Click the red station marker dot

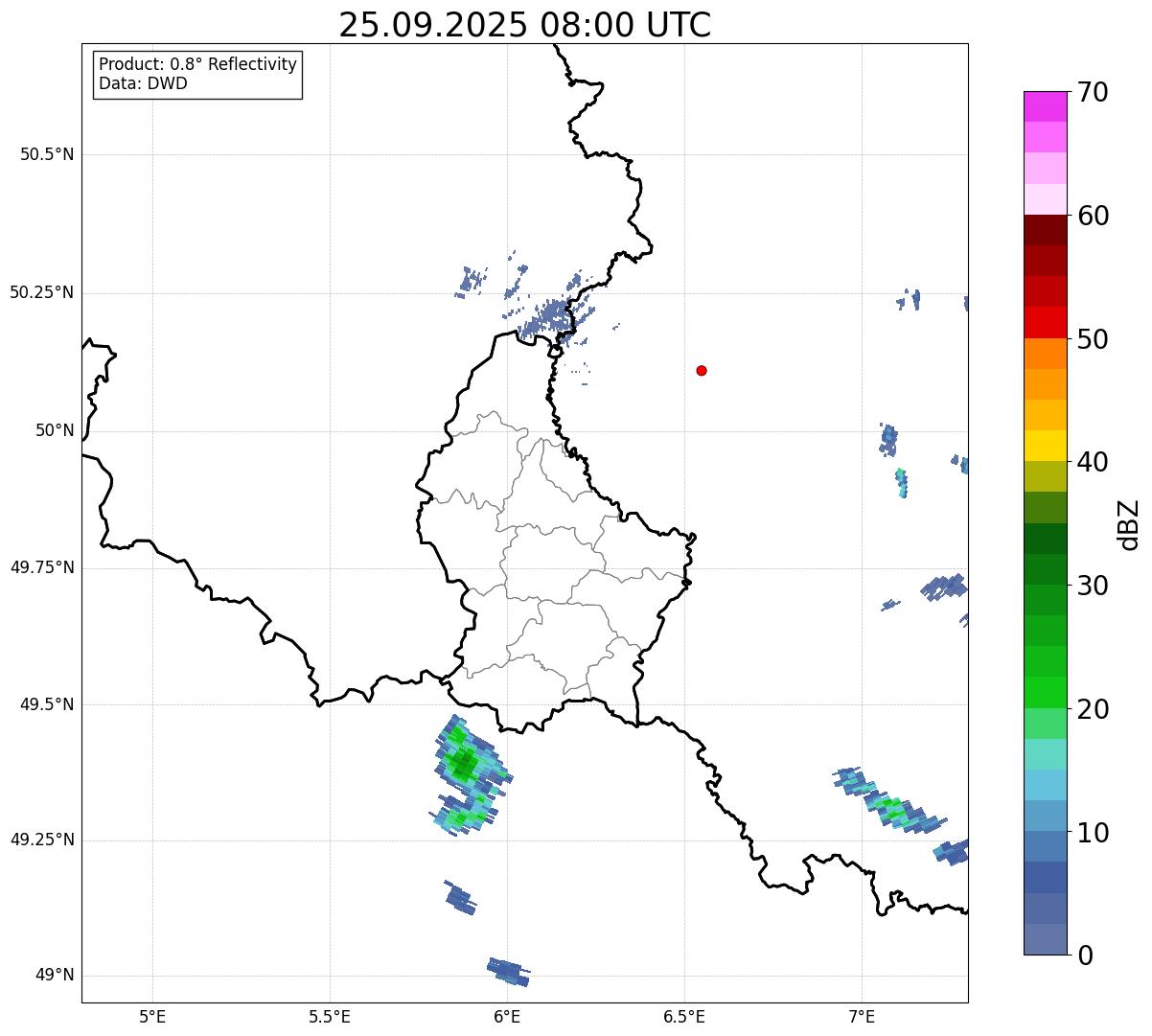click(702, 370)
